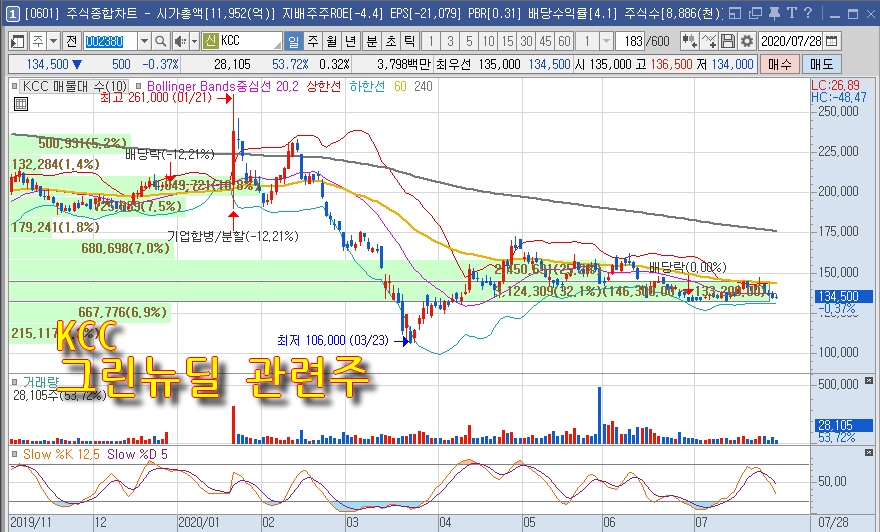Toggle the Slow %K legend checkbox
This screenshot has width=880, height=532.
click(15, 453)
